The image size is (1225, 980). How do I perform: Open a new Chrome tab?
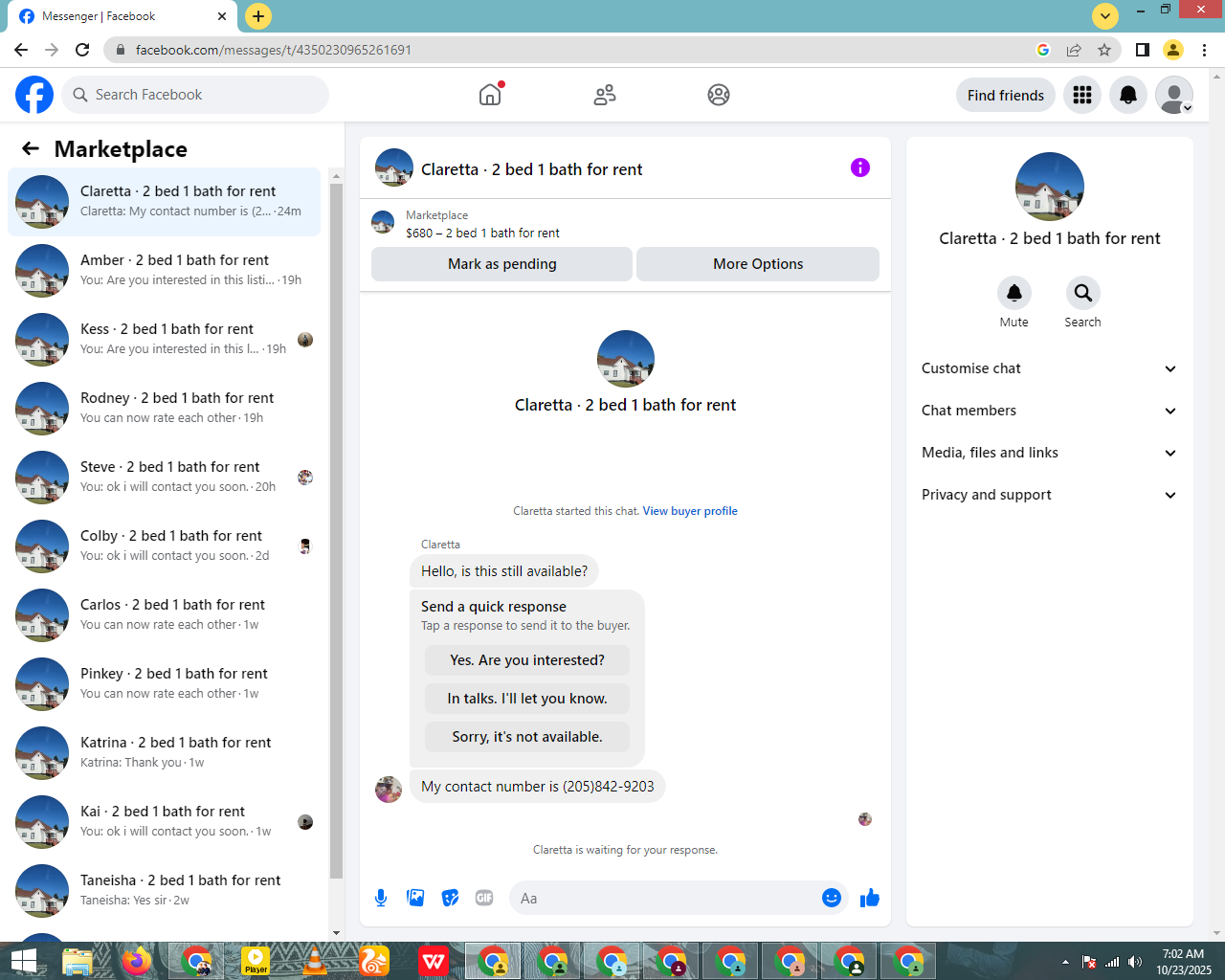click(x=258, y=15)
